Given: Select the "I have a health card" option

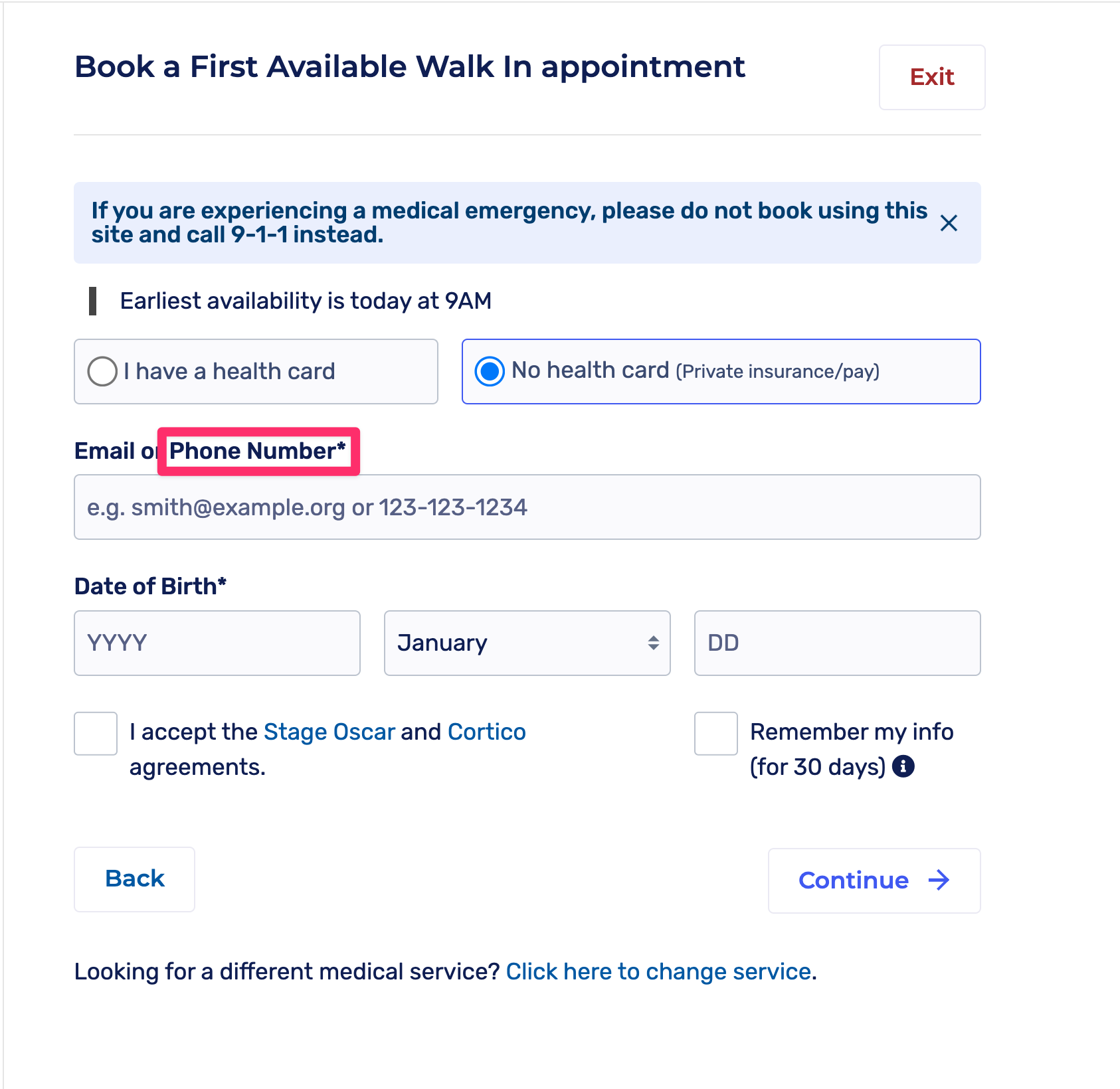Looking at the screenshot, I should click(x=103, y=371).
